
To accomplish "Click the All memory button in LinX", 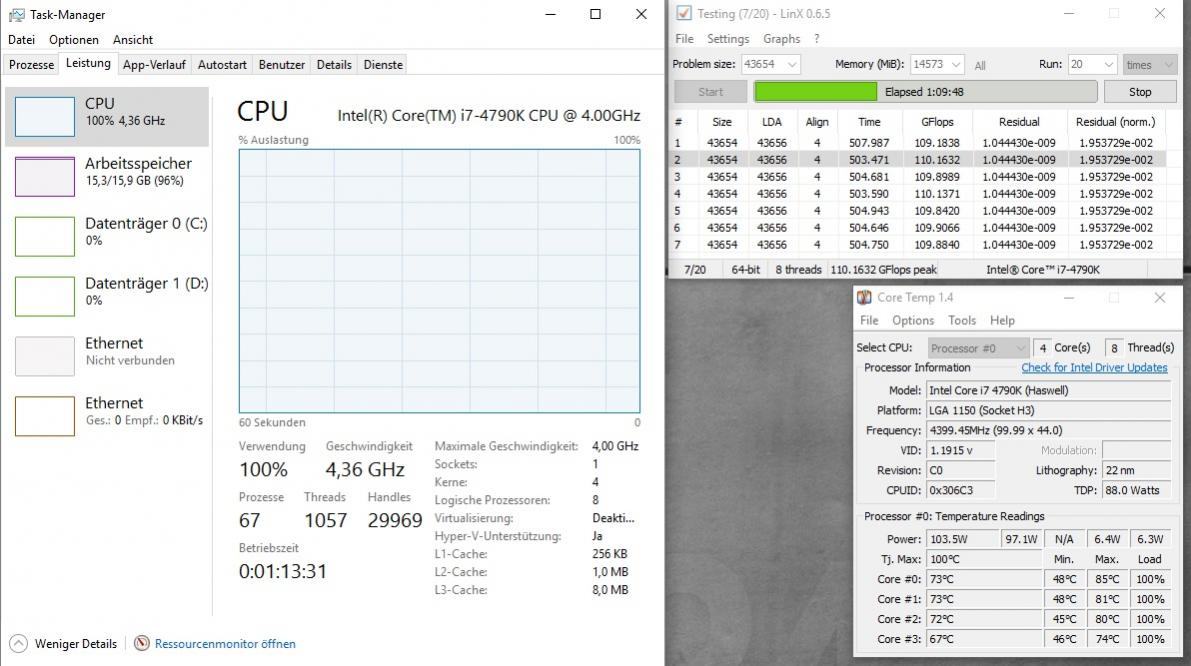I will [x=980, y=65].
